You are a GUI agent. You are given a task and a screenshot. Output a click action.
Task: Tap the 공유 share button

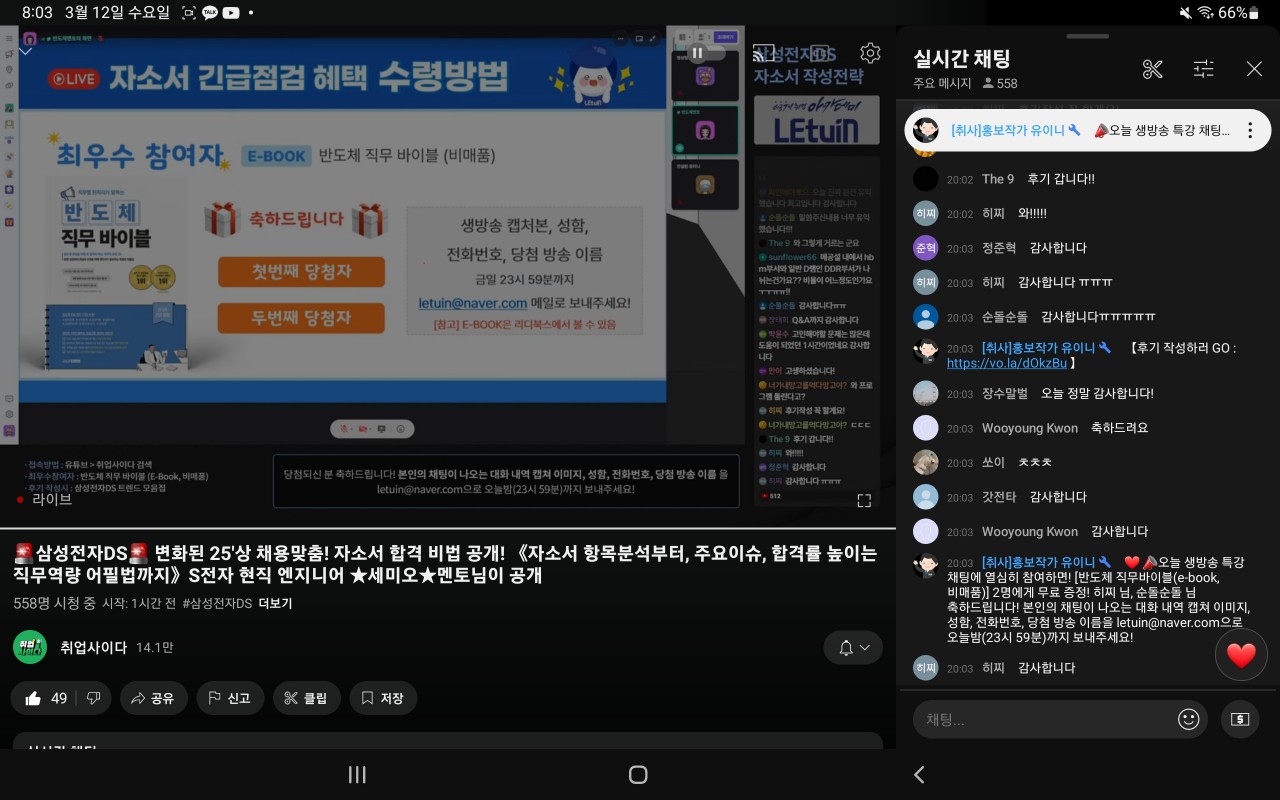coord(153,698)
